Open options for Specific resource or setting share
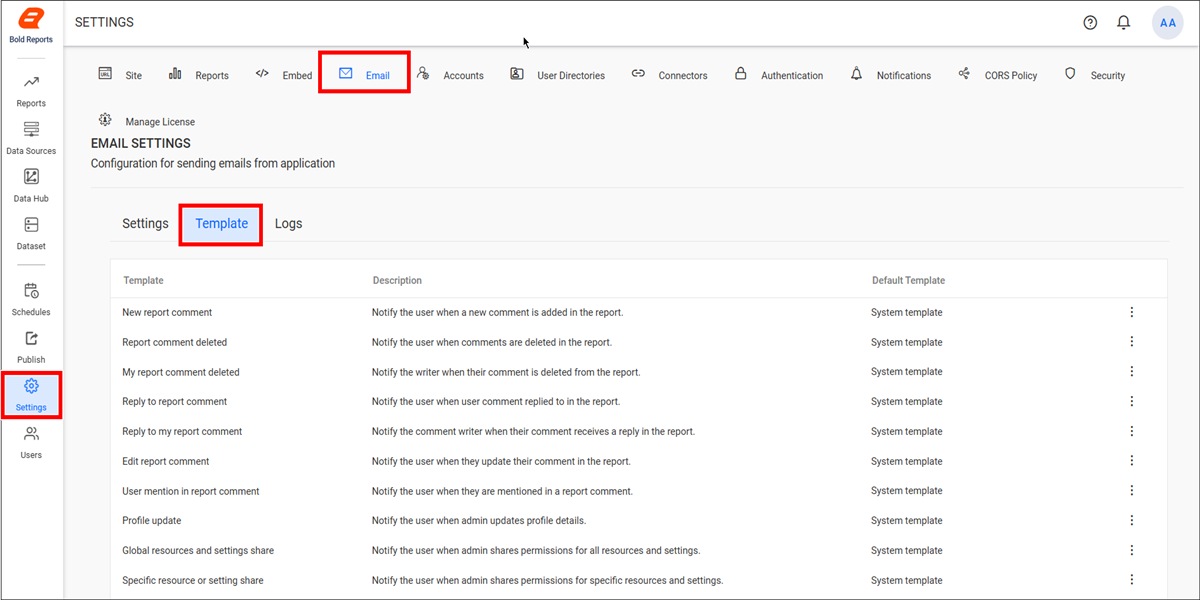The height and width of the screenshot is (600, 1200). tap(1132, 579)
